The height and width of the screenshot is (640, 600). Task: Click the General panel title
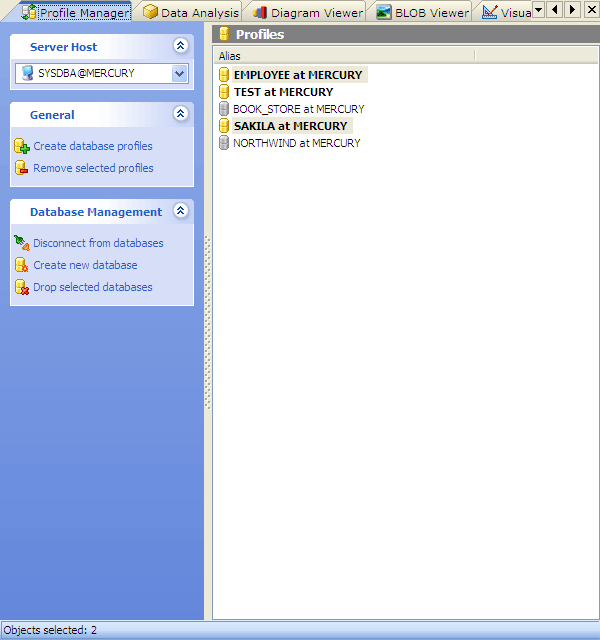[x=52, y=115]
